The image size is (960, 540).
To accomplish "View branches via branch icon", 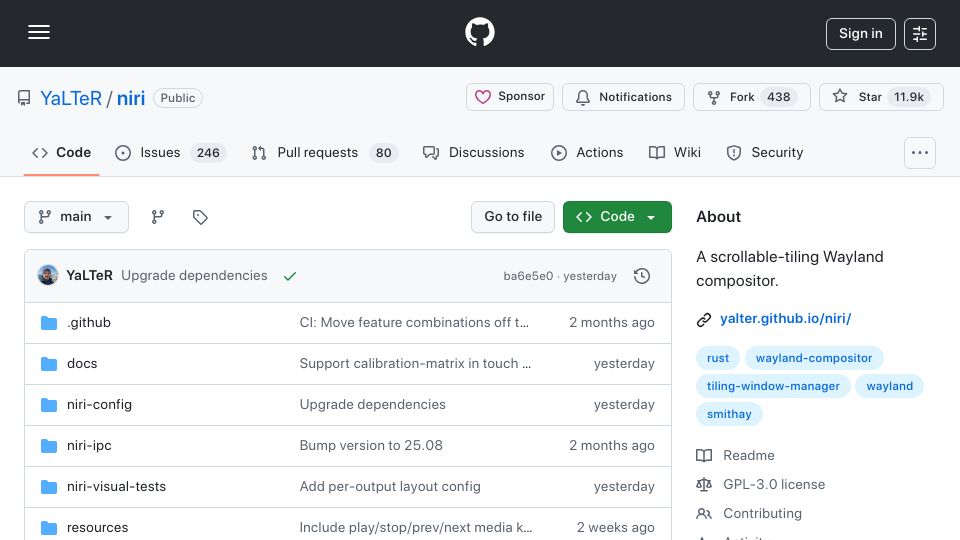I will coord(158,217).
